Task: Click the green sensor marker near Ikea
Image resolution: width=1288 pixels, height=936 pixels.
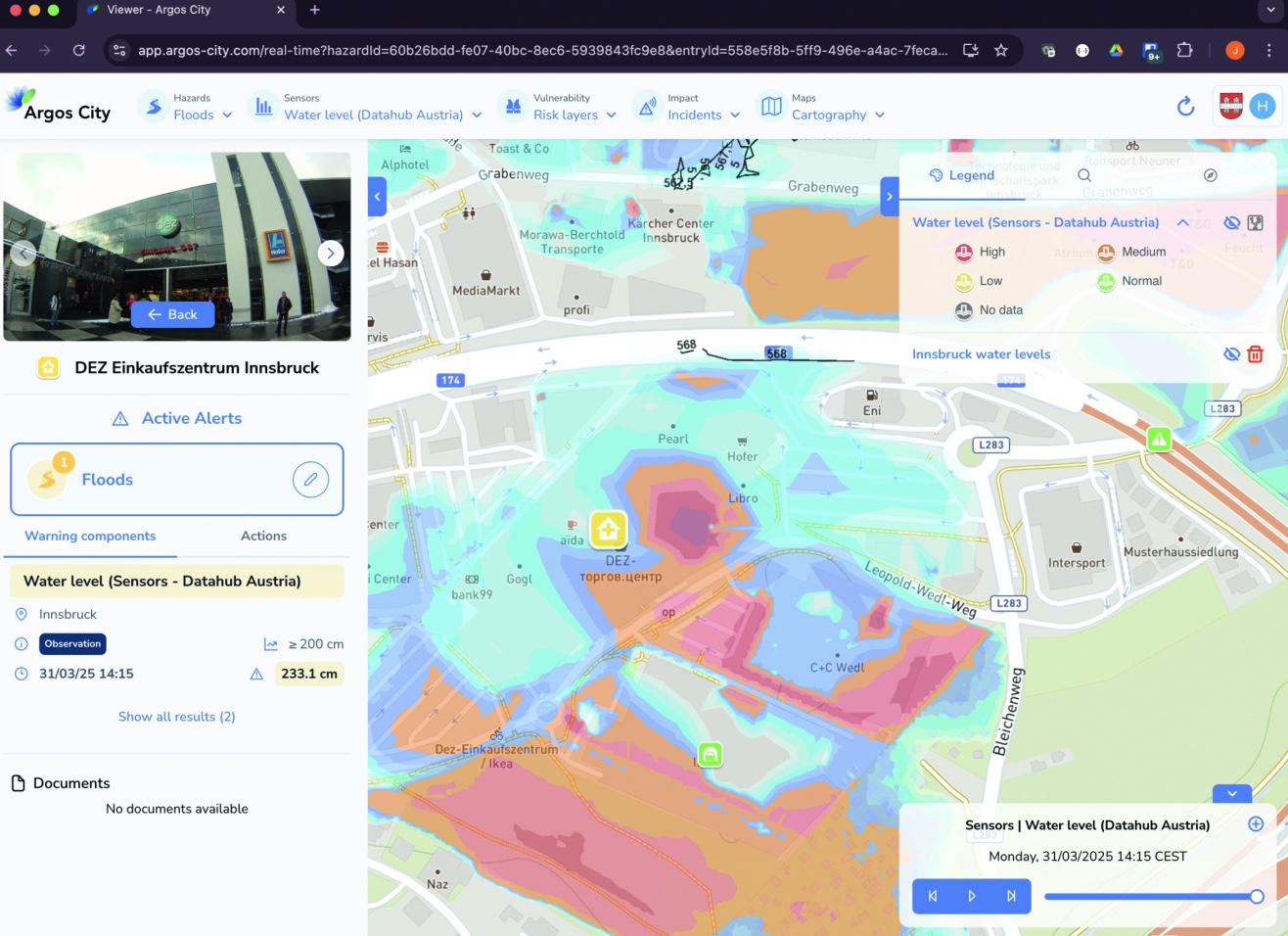Action: pos(711,755)
